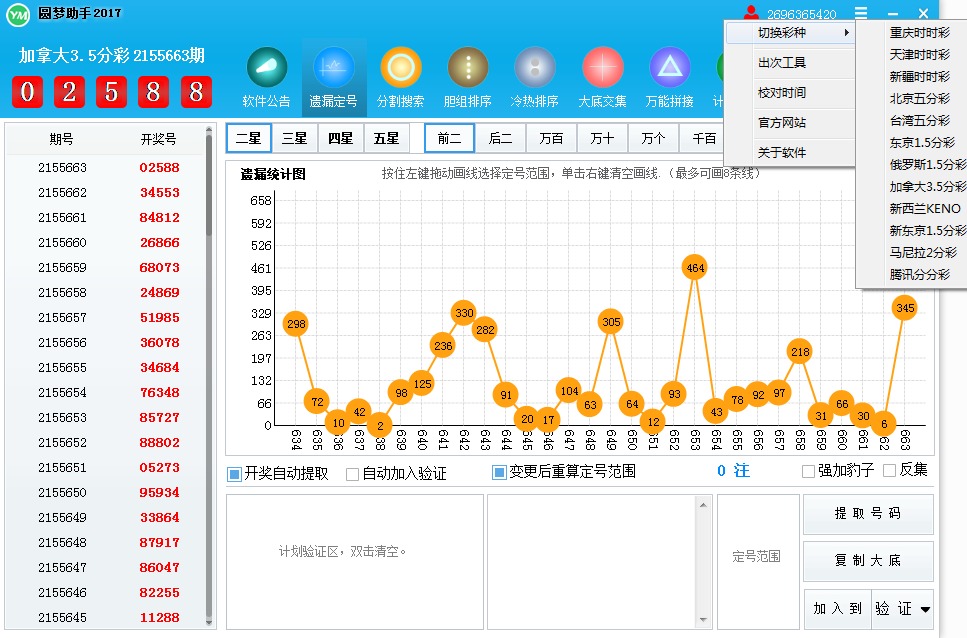This screenshot has height=638, width=967.
Task: Click the 复制大底 button
Action: pyautogui.click(x=867, y=561)
